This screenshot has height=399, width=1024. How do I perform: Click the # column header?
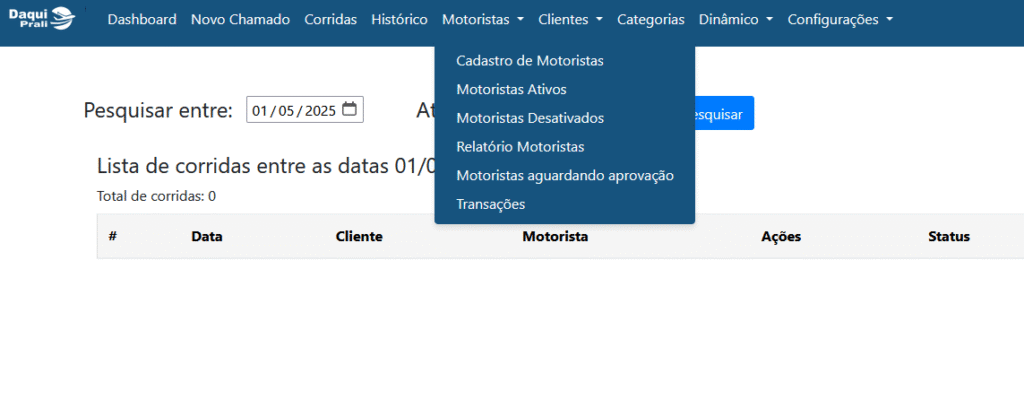[112, 236]
